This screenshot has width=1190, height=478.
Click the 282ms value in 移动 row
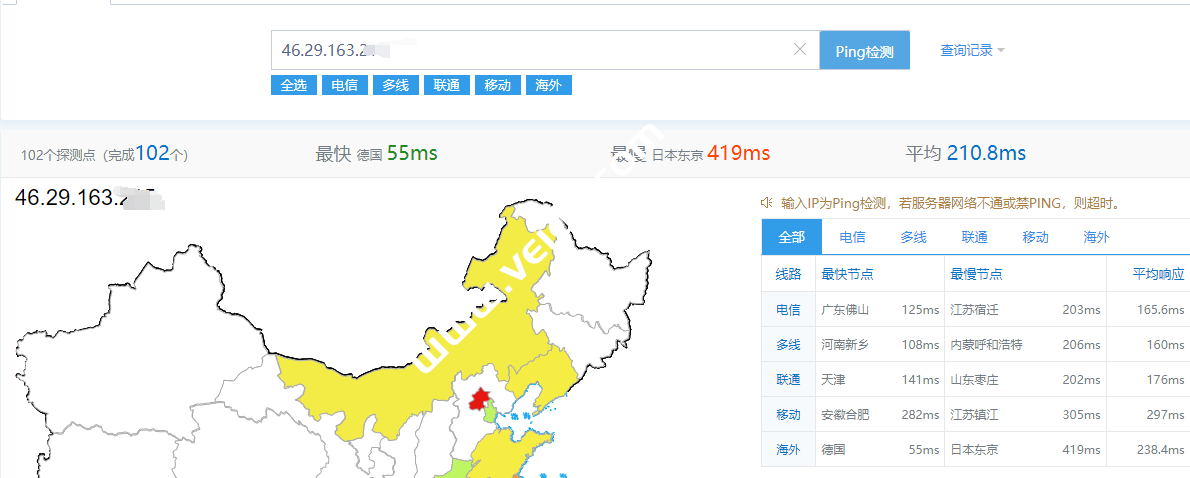921,414
